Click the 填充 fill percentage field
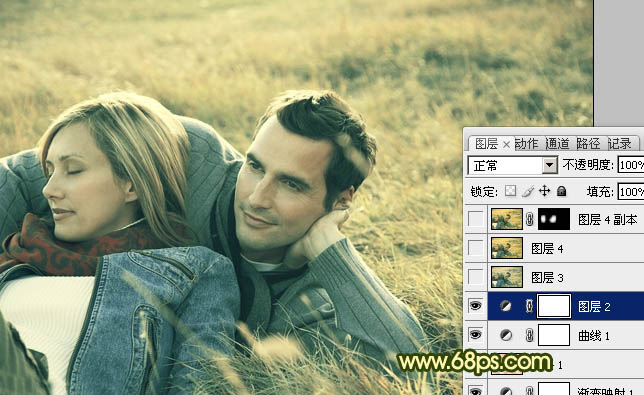The image size is (644, 395). click(631, 192)
